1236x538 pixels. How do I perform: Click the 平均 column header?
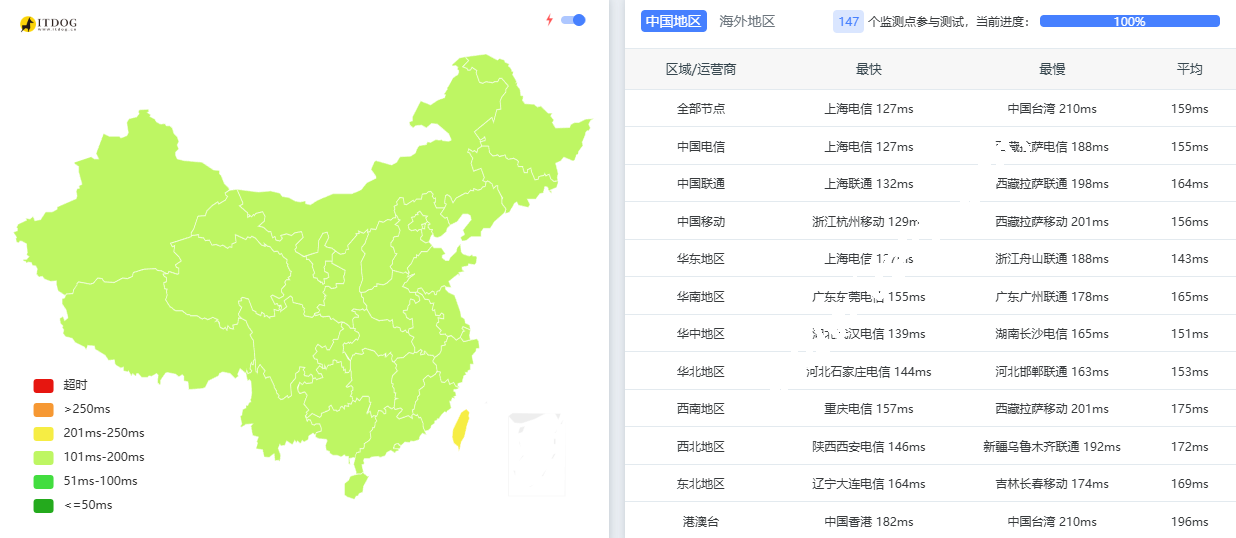(1189, 69)
